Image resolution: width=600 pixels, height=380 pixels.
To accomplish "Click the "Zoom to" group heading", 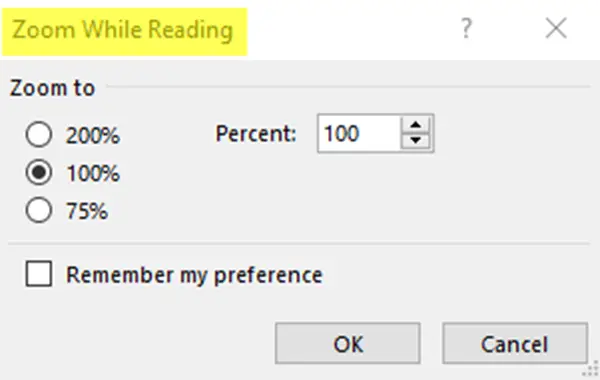I will tap(52, 88).
